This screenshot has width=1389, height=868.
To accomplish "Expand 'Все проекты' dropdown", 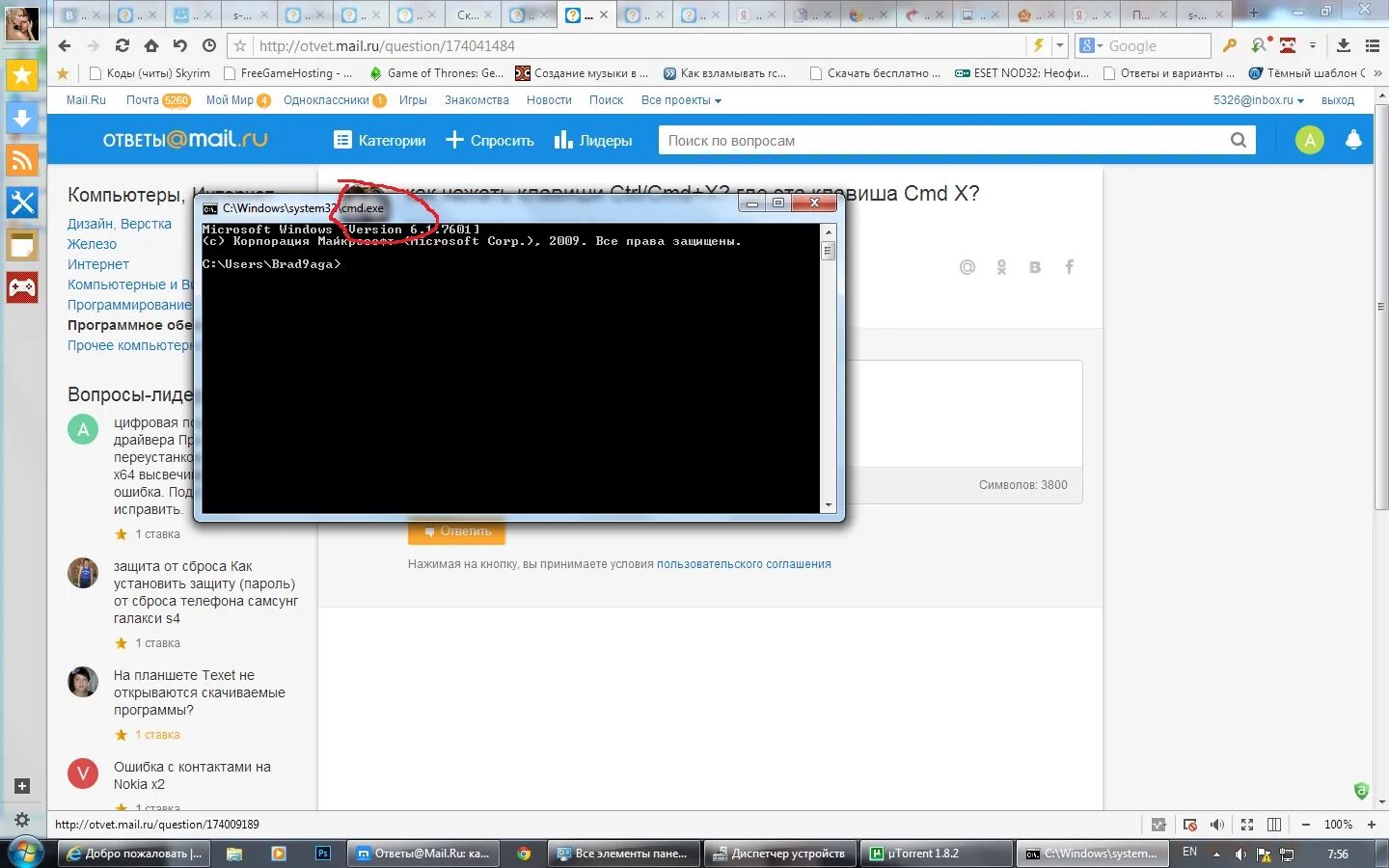I will coord(681,100).
